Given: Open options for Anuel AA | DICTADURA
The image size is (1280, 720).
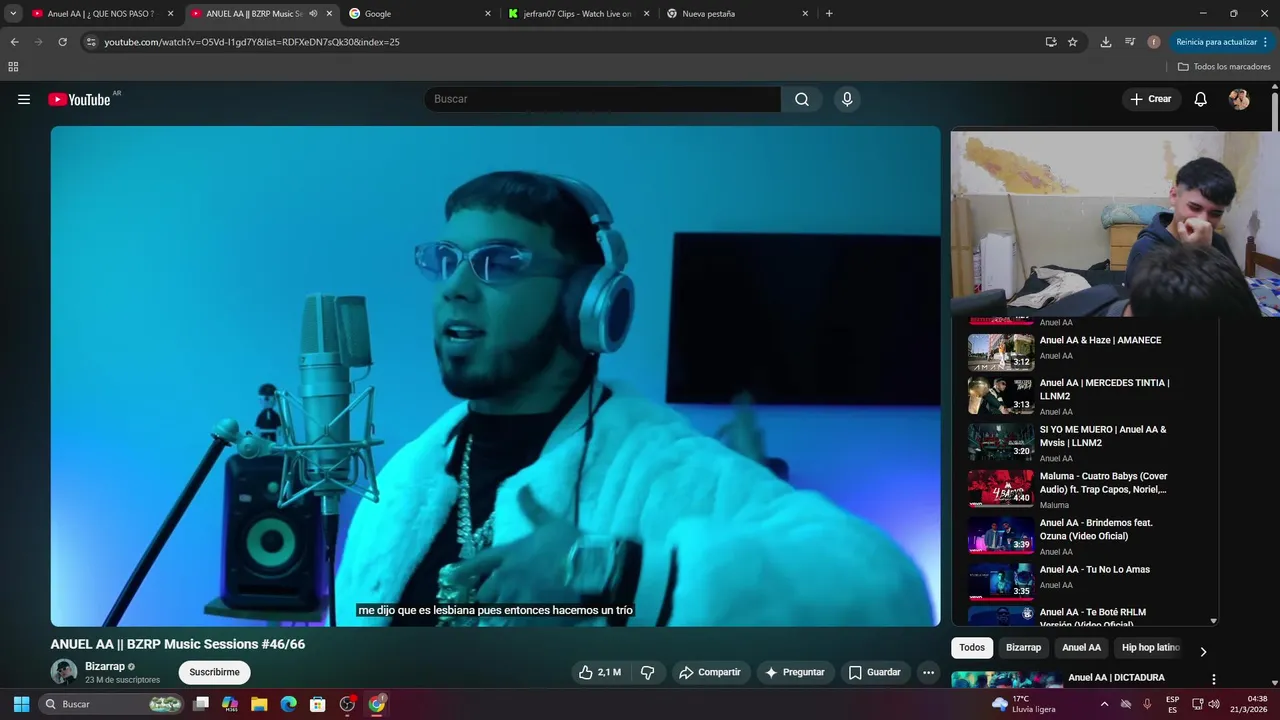Looking at the screenshot, I should (1214, 679).
